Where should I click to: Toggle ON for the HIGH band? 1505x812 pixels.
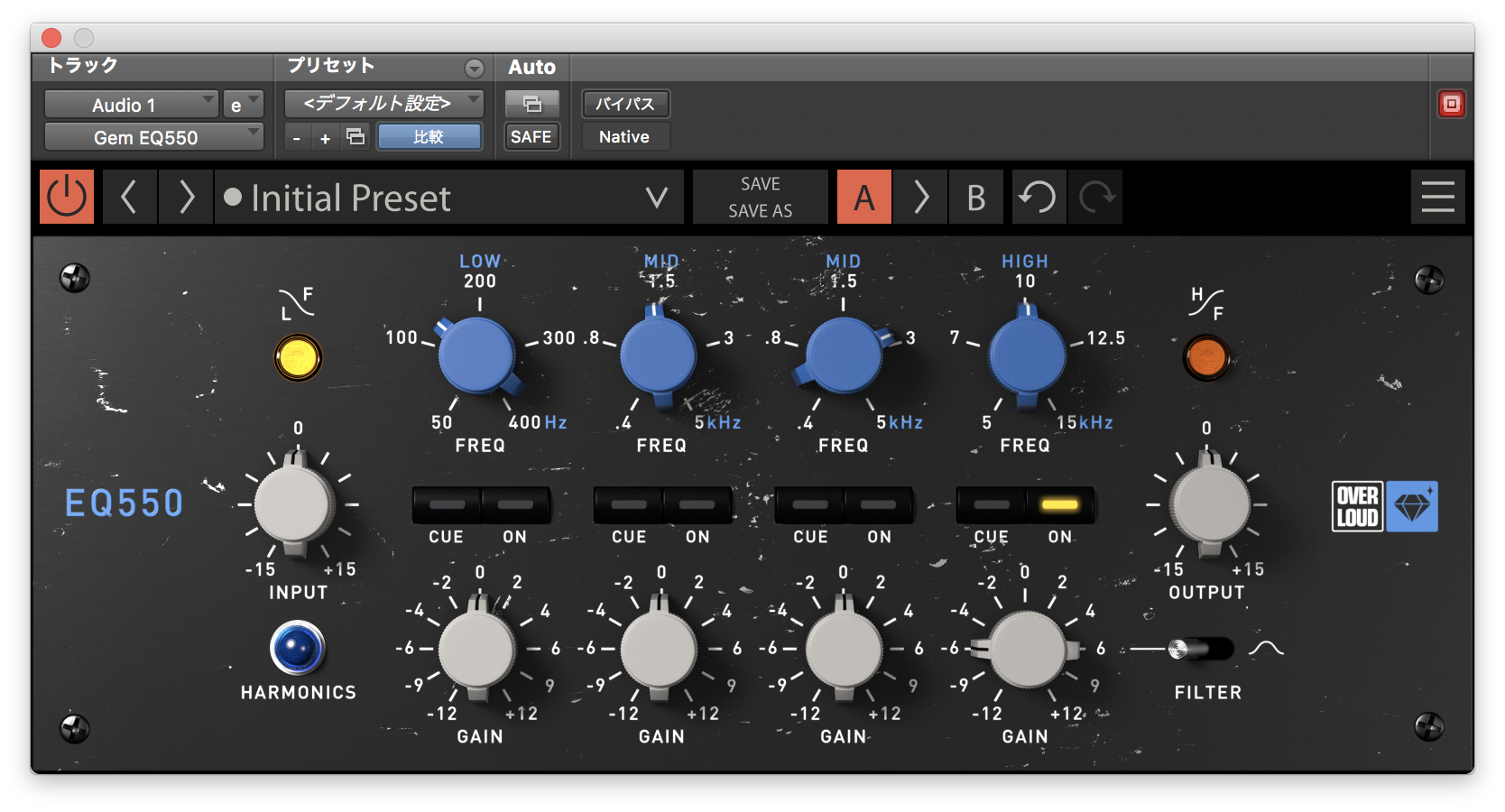1058,506
